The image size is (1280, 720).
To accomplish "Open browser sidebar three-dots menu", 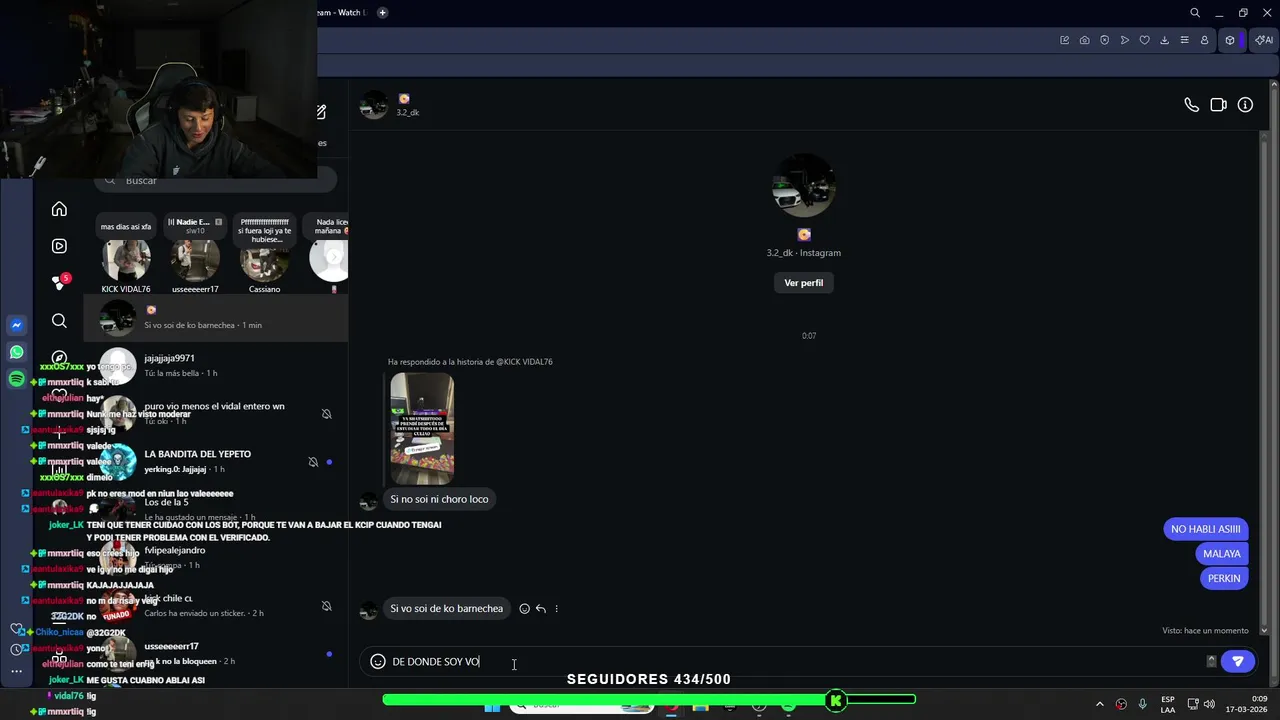I will (16, 671).
